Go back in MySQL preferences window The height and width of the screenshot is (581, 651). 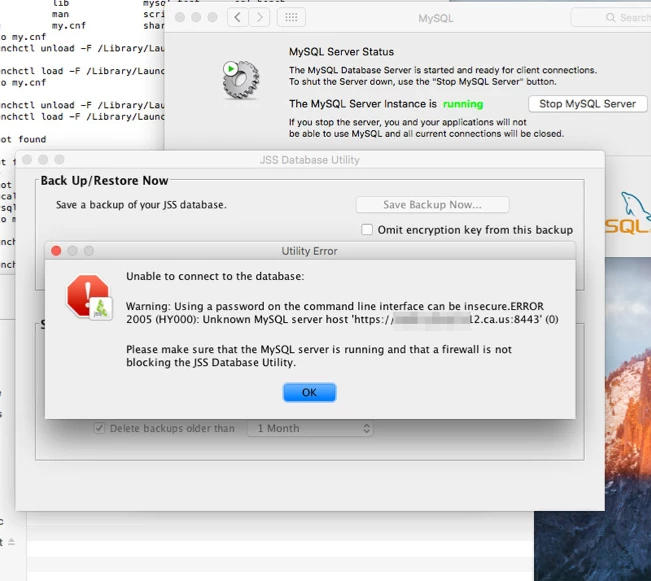tap(237, 17)
